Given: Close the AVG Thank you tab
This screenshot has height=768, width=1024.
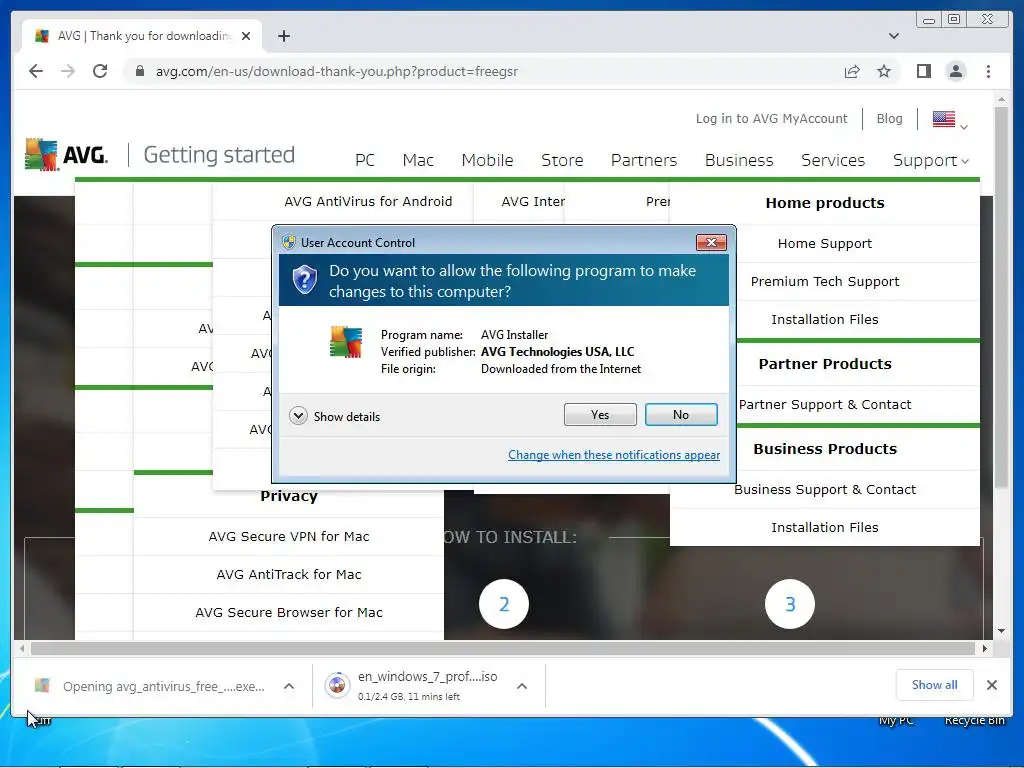Looking at the screenshot, I should pyautogui.click(x=246, y=36).
